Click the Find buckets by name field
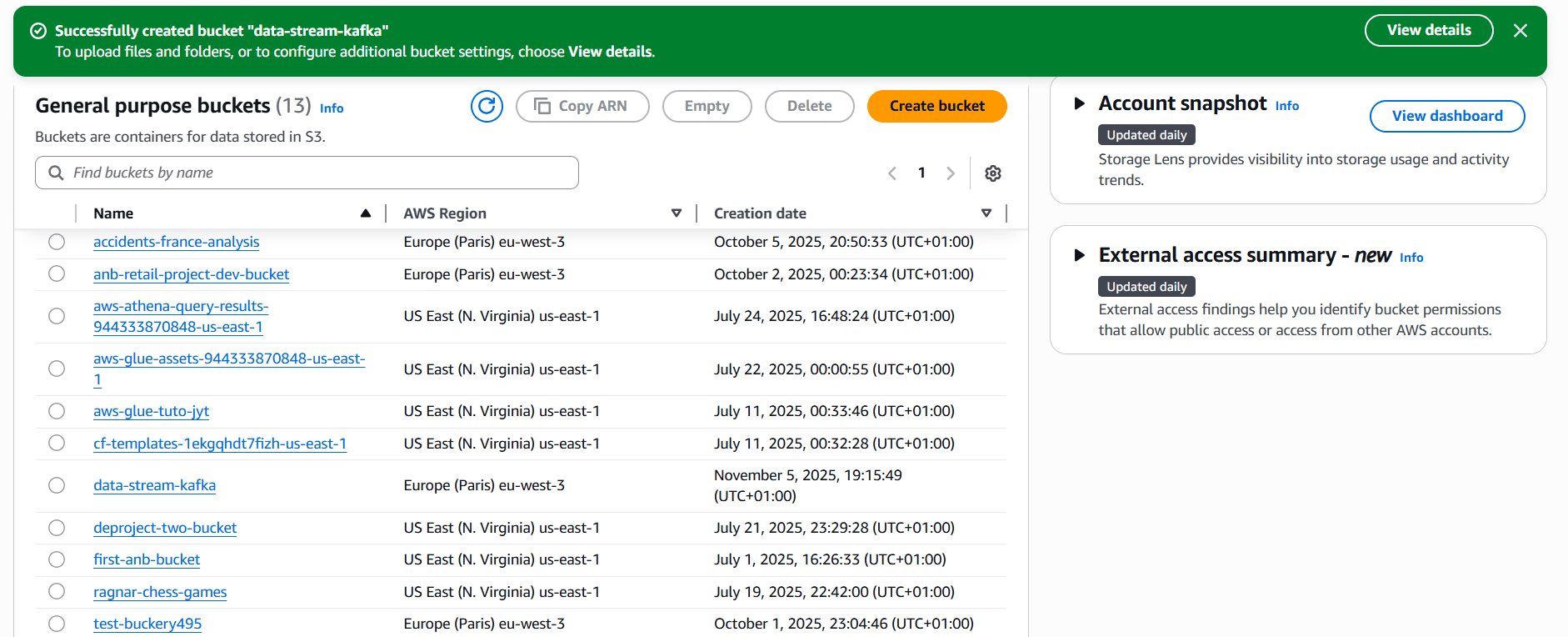Screen dimensions: 1568x637 click(307, 173)
